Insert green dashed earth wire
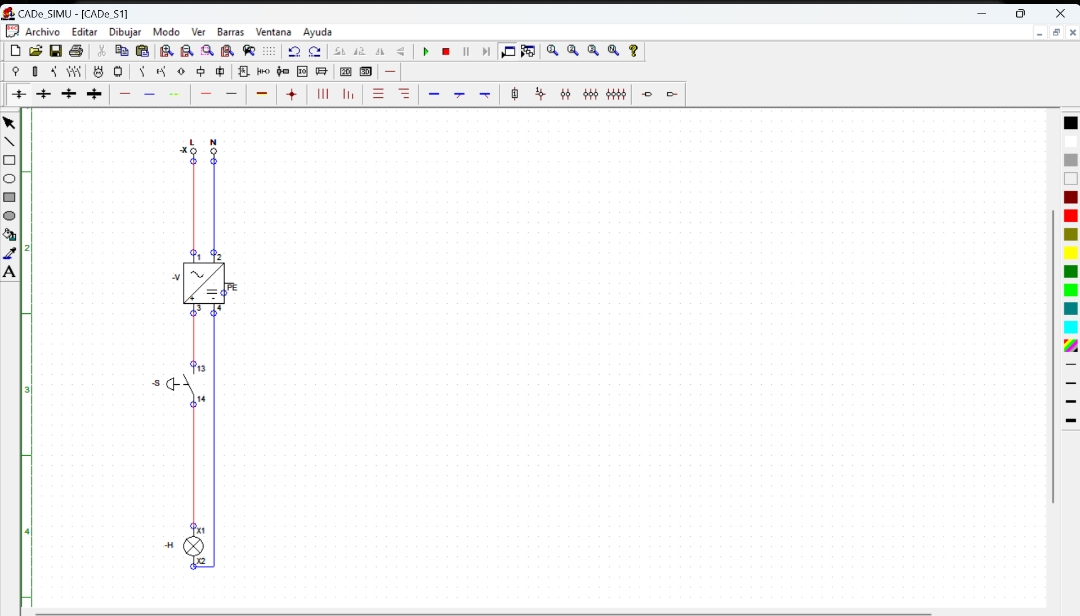 click(x=174, y=94)
